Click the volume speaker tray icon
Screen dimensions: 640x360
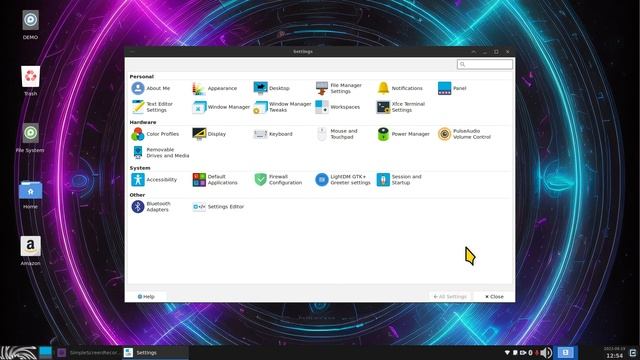[547, 353]
